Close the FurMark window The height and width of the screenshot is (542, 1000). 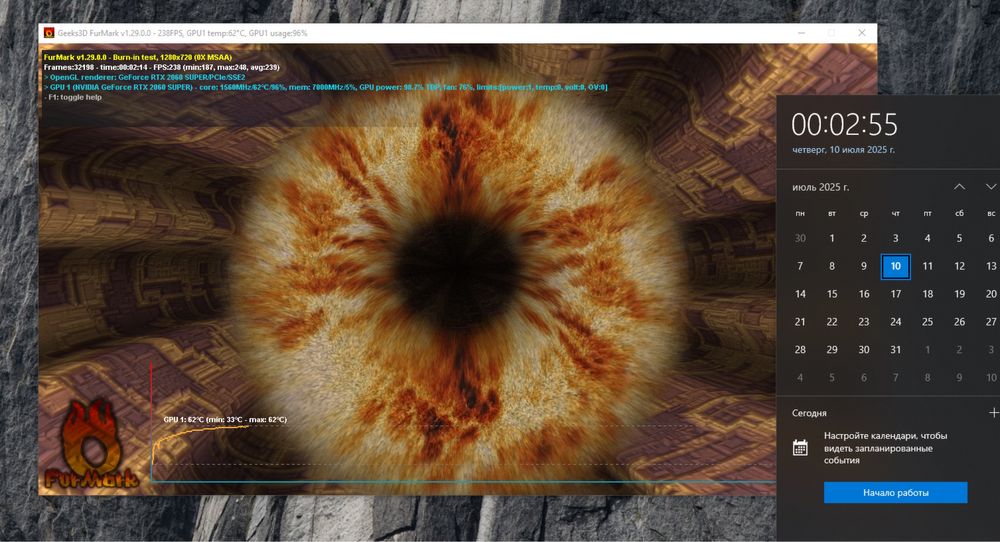[862, 33]
